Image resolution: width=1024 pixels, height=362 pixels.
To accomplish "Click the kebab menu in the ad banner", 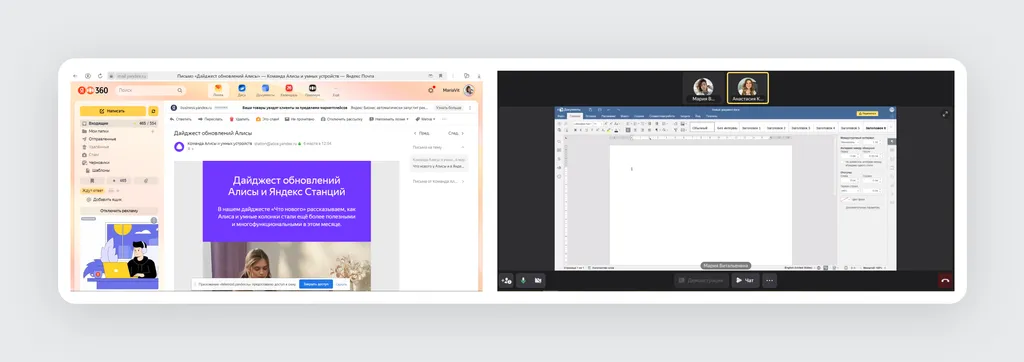I will point(470,107).
